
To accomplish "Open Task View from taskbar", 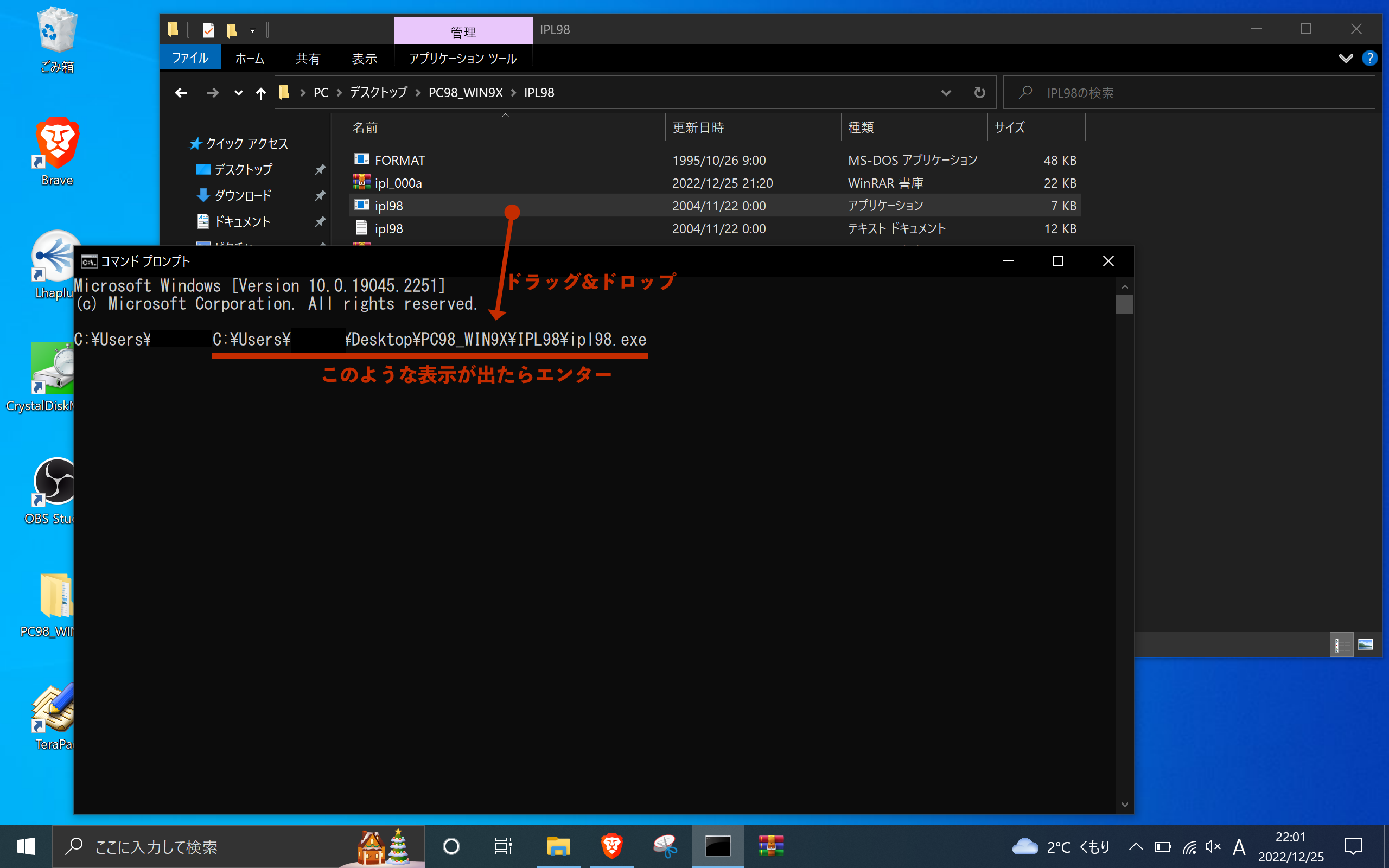I will point(502,846).
